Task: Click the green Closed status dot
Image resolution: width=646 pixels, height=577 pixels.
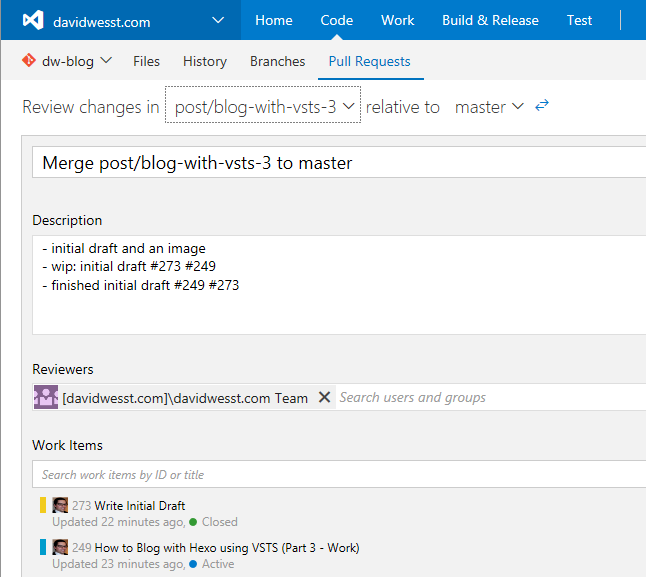Action: coord(193,522)
